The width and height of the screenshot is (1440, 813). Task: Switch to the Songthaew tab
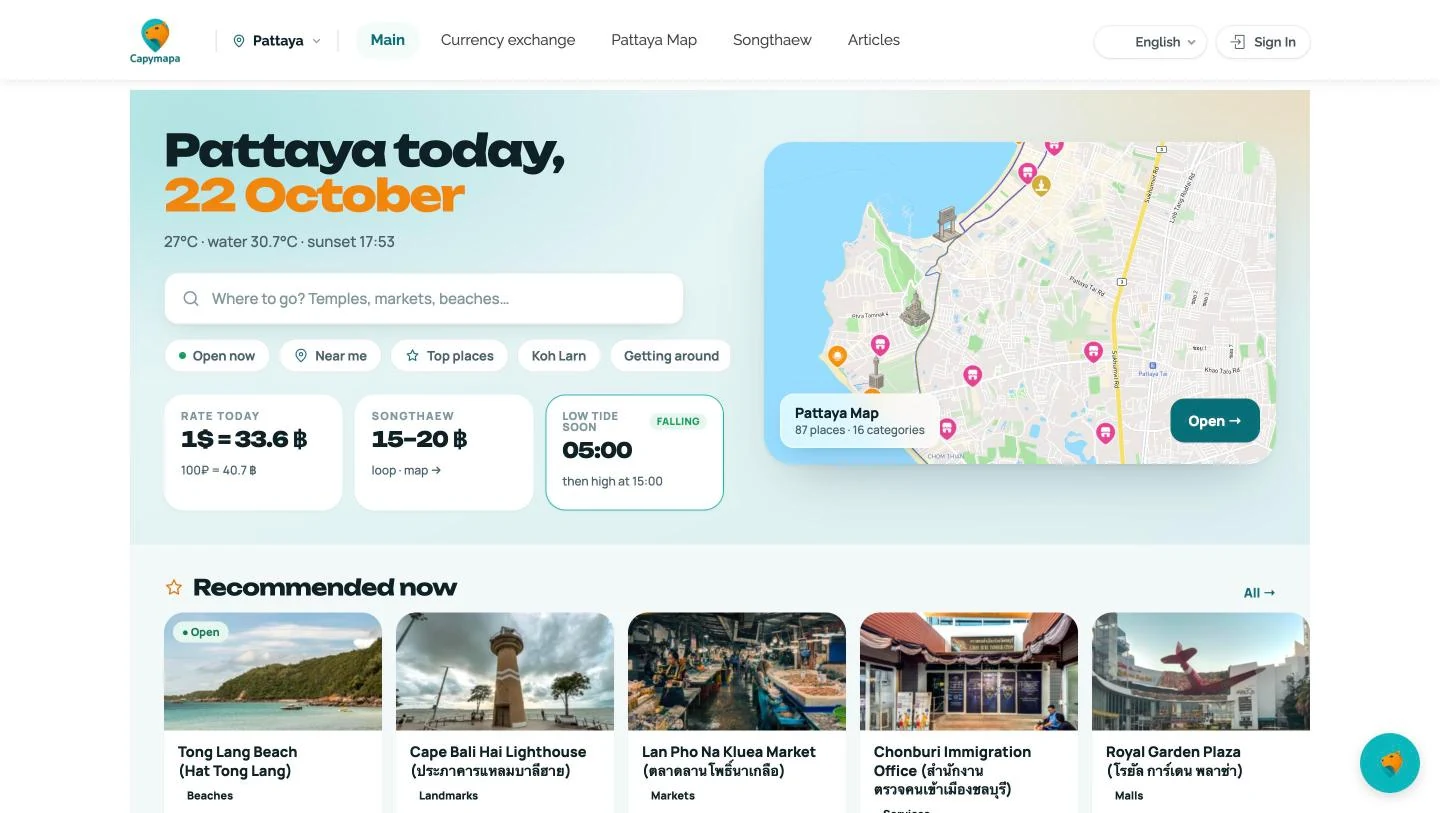[772, 40]
